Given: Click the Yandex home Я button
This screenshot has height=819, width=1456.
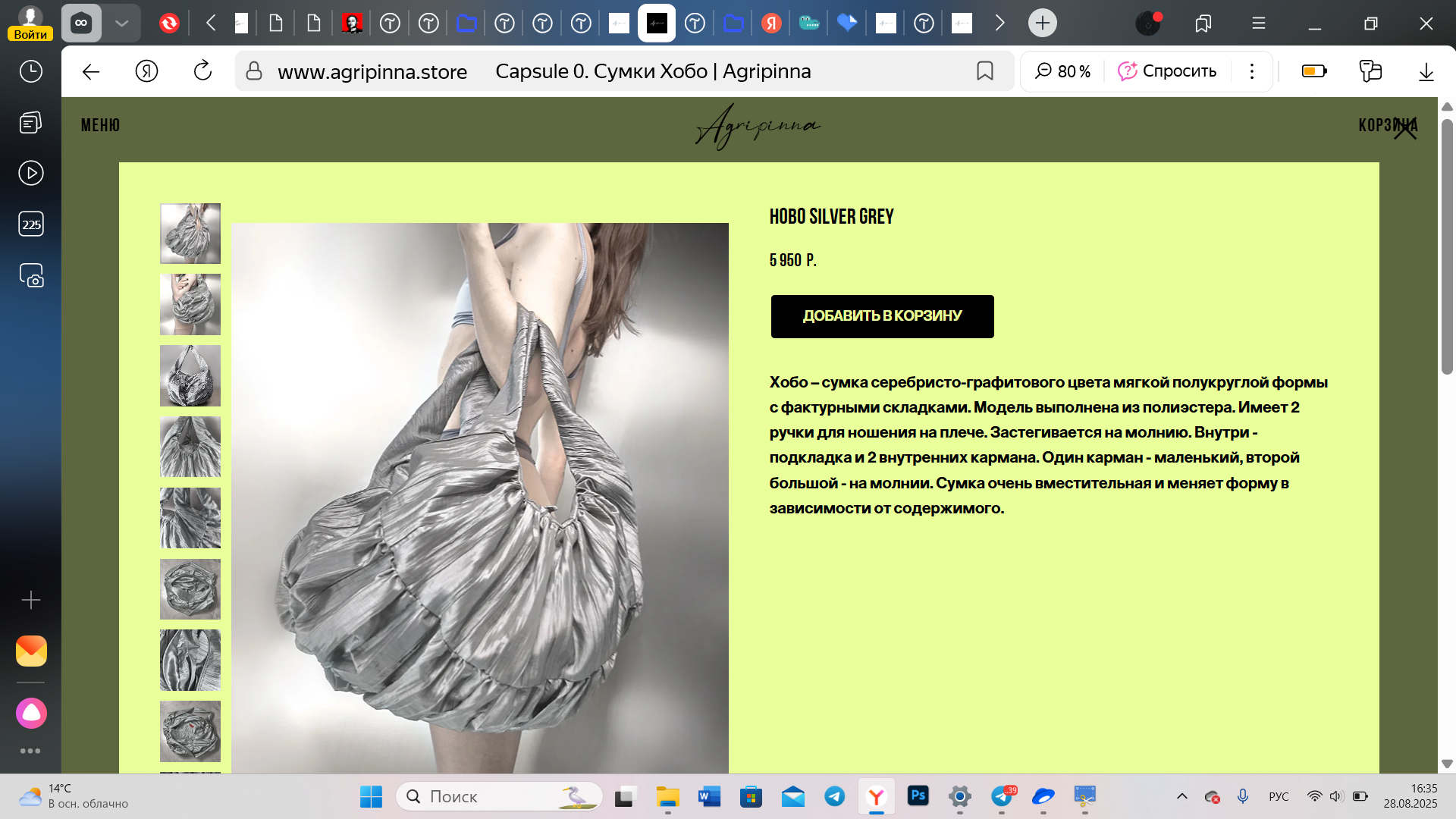Looking at the screenshot, I should (146, 71).
